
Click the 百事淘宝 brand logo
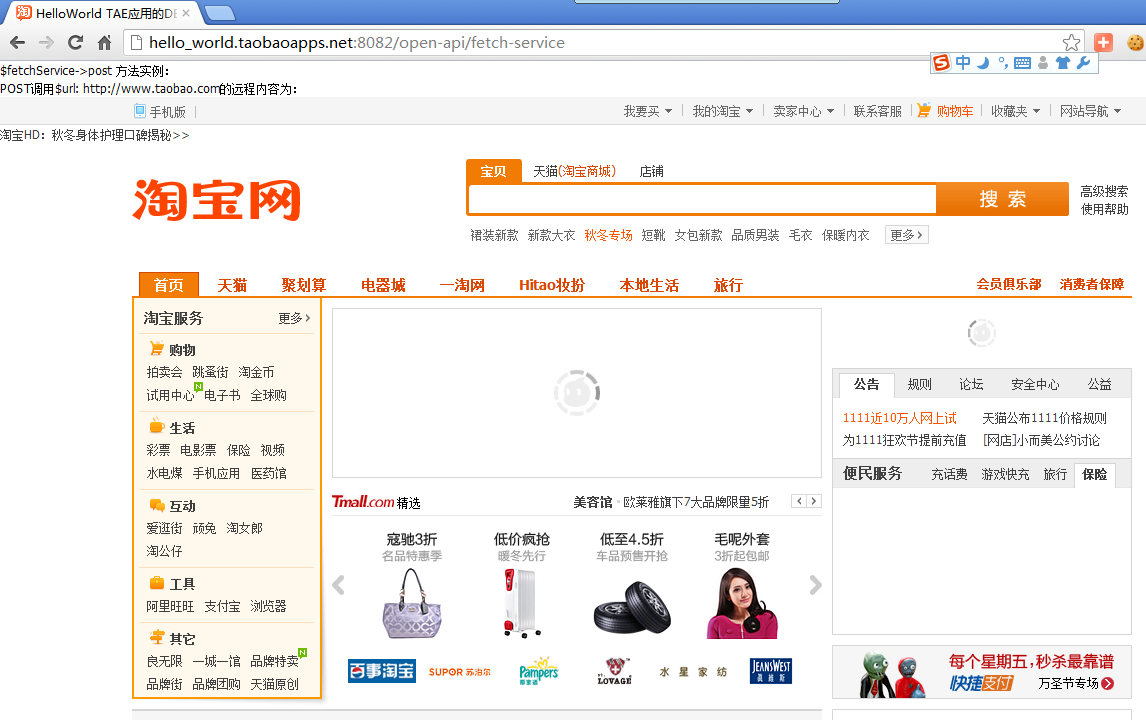point(382,671)
